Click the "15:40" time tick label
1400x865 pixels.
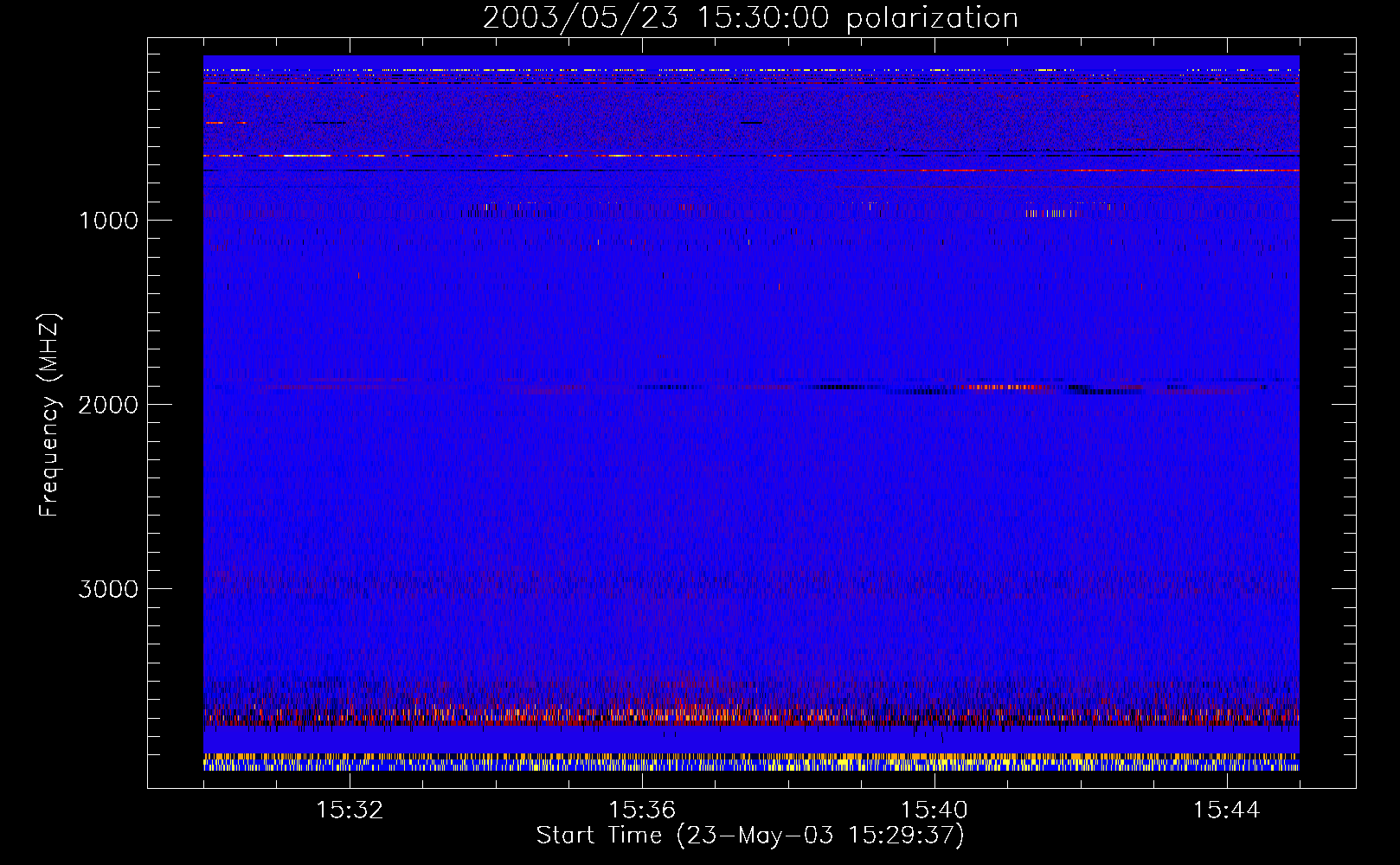pos(934,811)
